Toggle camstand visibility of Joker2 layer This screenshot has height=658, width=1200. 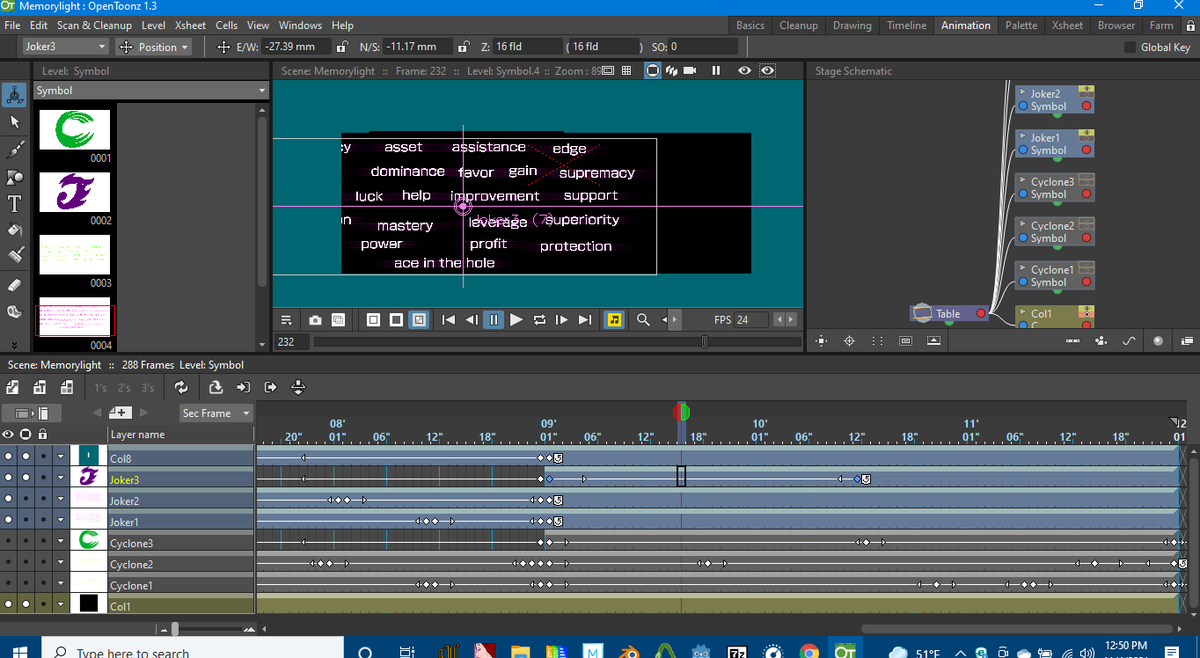click(x=26, y=500)
